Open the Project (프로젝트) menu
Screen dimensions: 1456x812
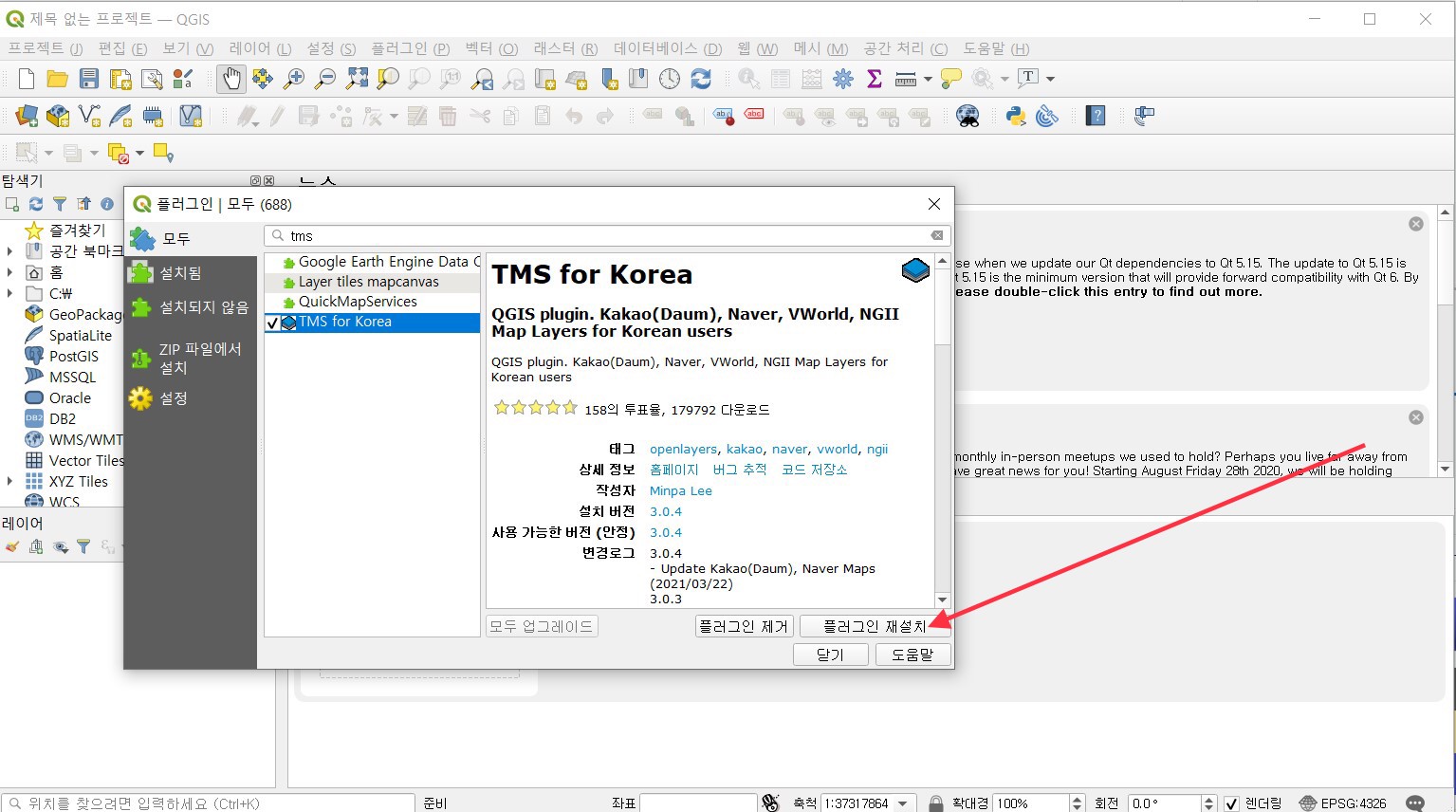[46, 48]
